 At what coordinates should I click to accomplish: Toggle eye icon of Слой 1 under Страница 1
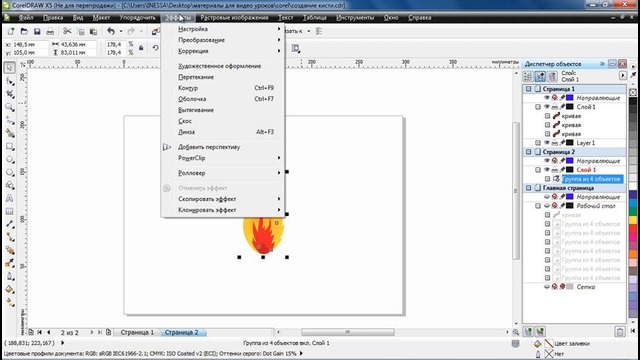547,107
